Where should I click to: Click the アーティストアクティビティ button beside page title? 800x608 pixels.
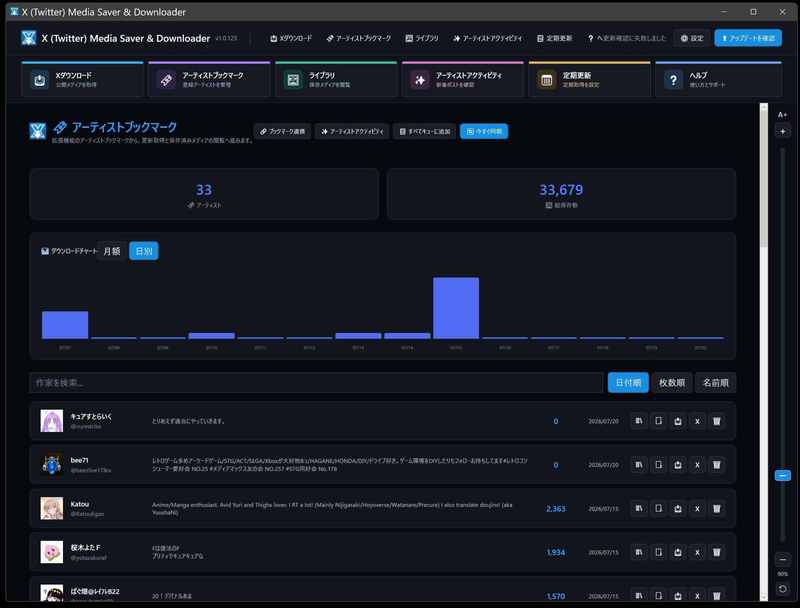(x=352, y=132)
